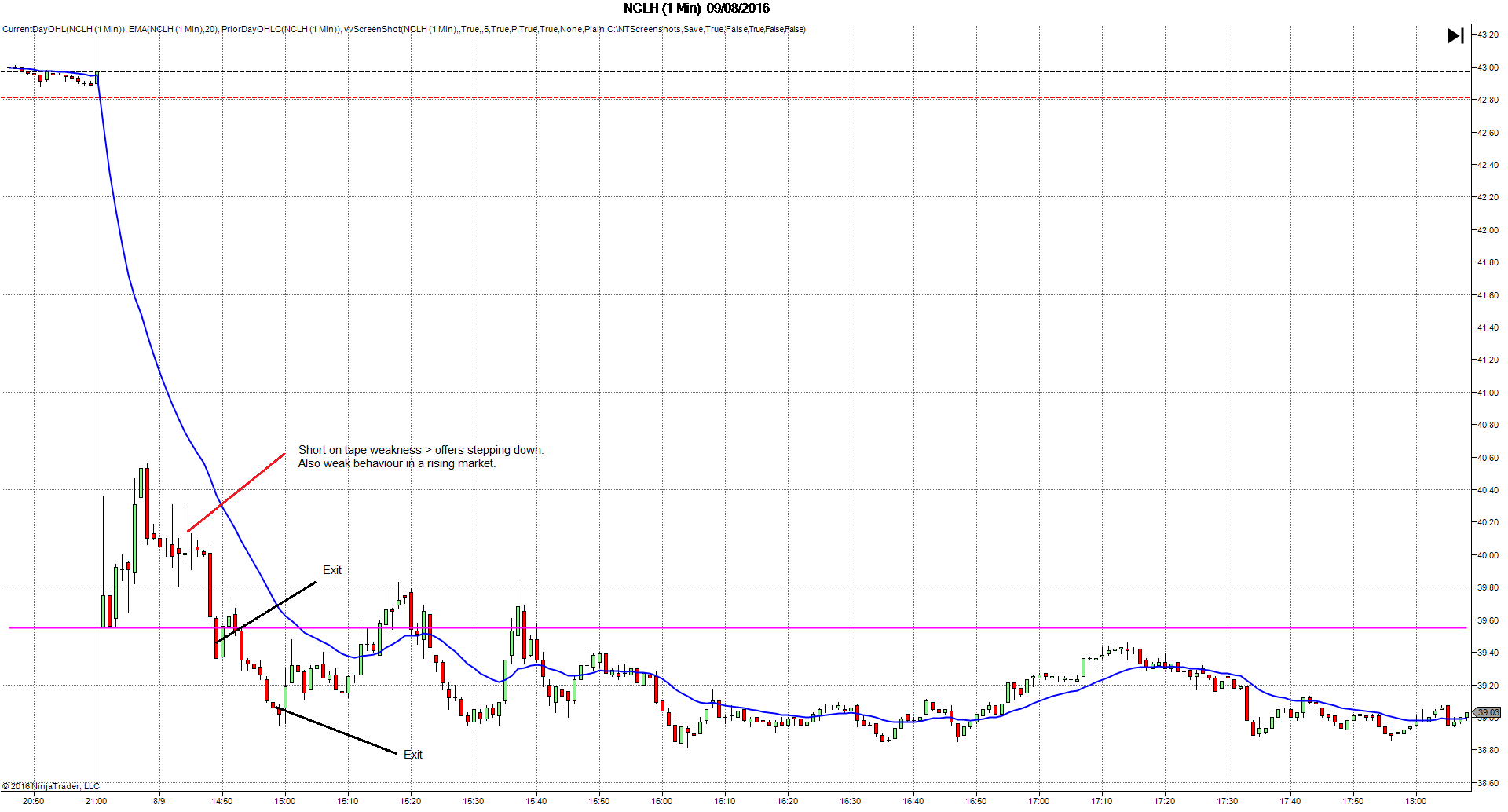This screenshot has height=812, width=1508.
Task: Click the 41.20 price axis label
Action: coord(1488,360)
